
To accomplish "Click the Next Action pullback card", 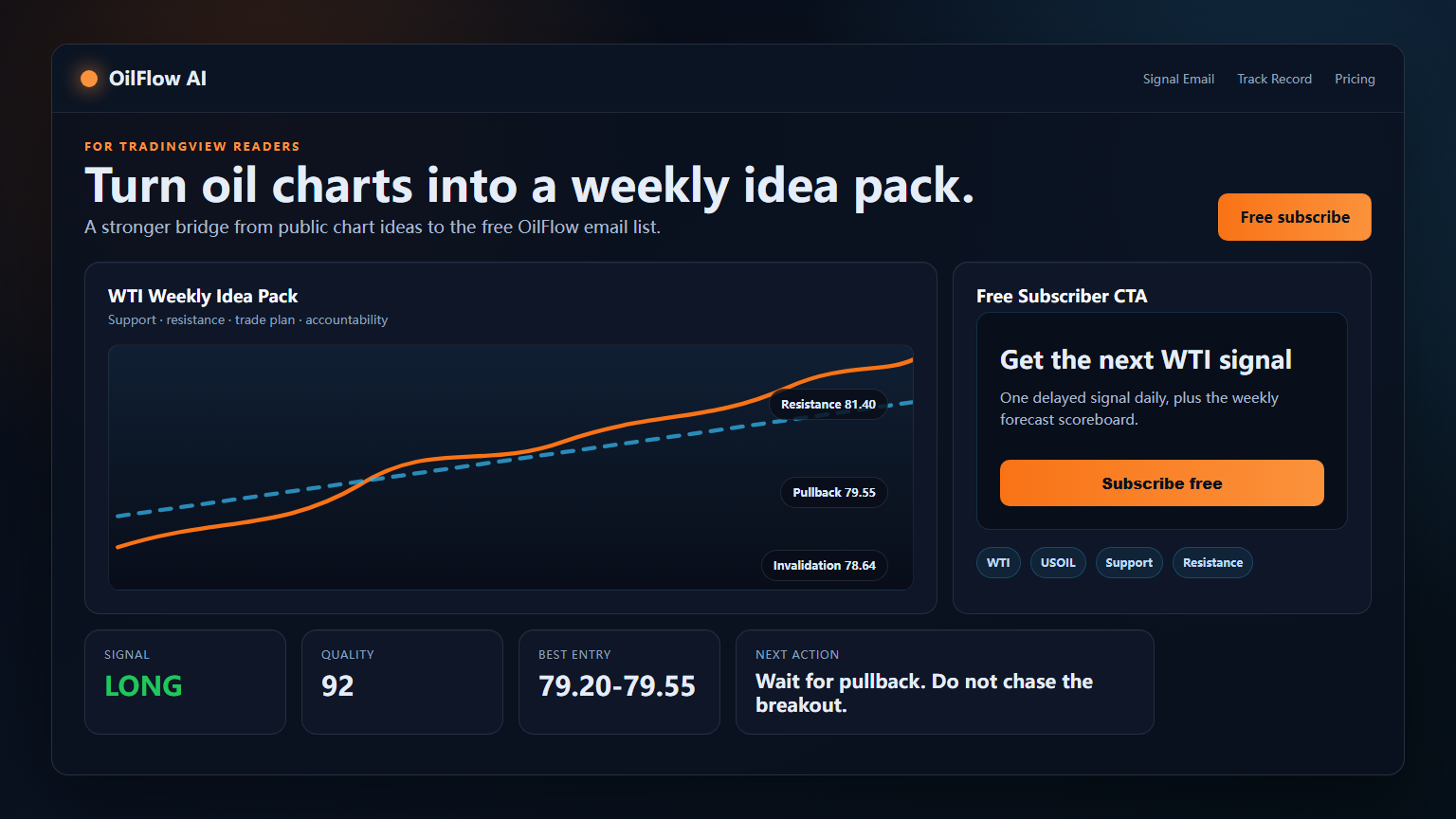I will point(945,682).
